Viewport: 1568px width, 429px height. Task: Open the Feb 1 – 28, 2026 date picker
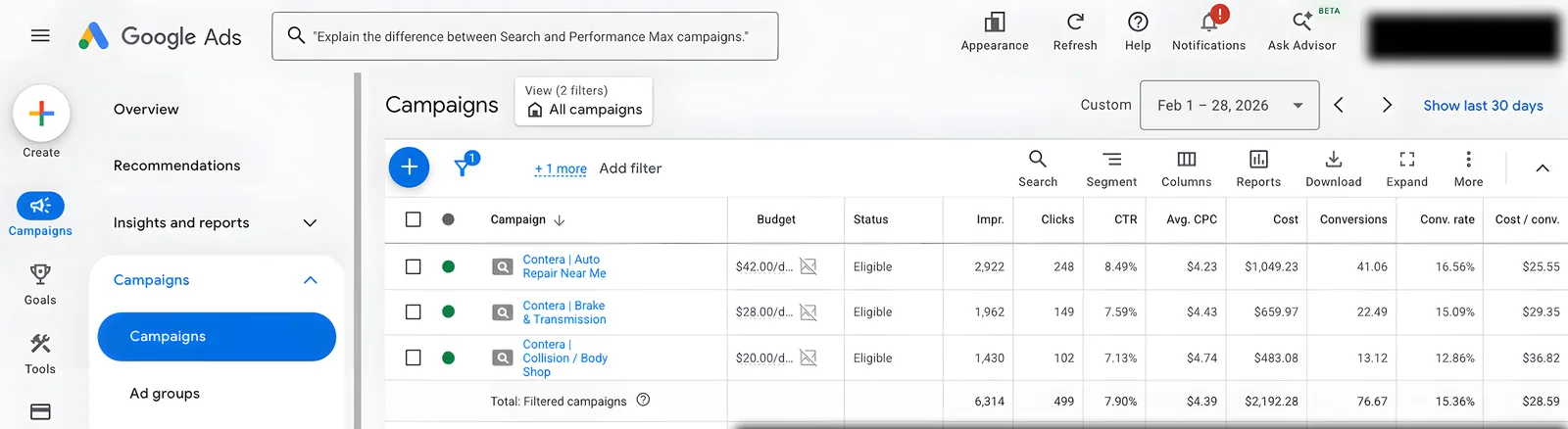[x=1229, y=105]
